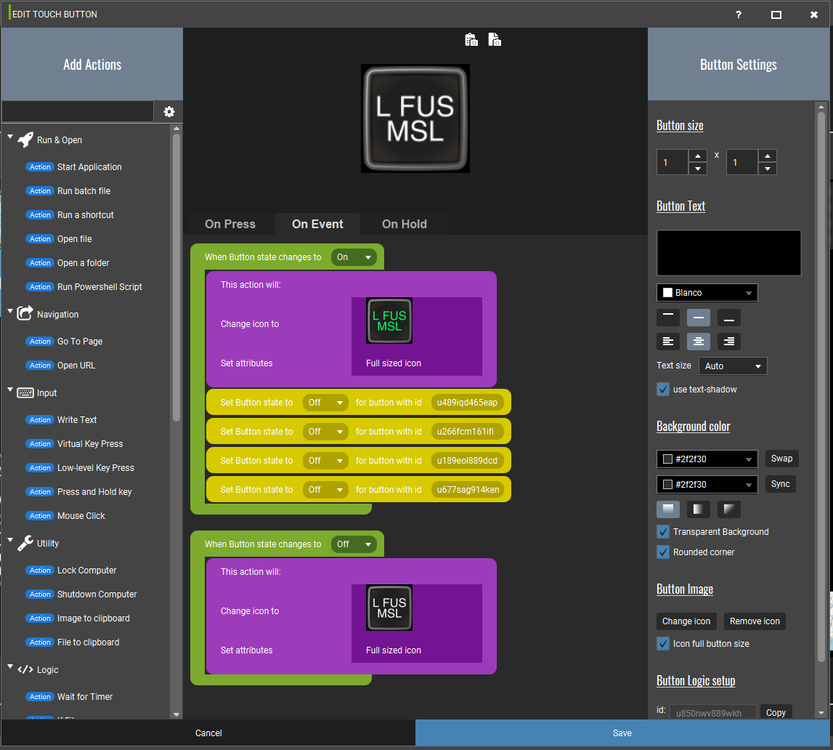Switch to the On Hold tab
Image resolution: width=833 pixels, height=750 pixels.
point(404,224)
